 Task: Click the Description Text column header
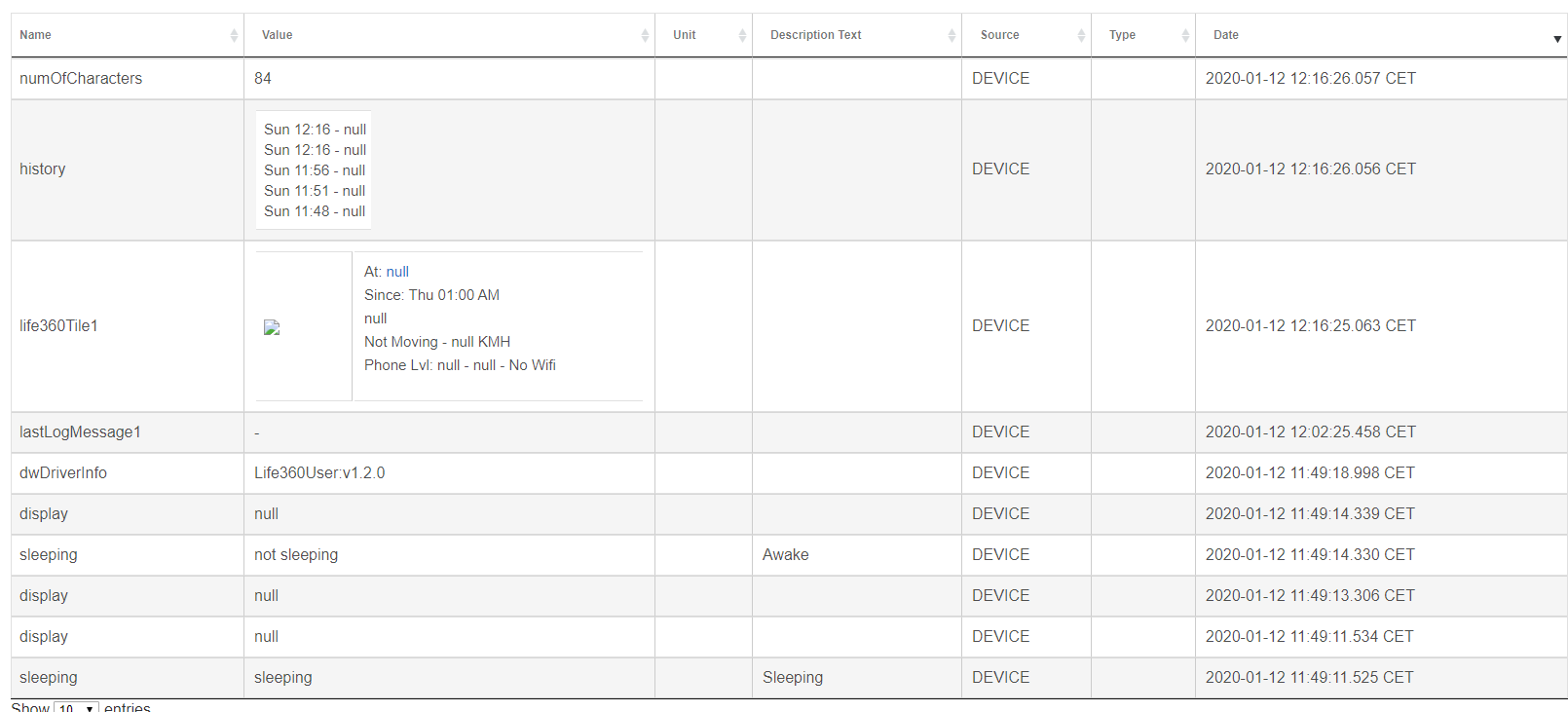(857, 35)
